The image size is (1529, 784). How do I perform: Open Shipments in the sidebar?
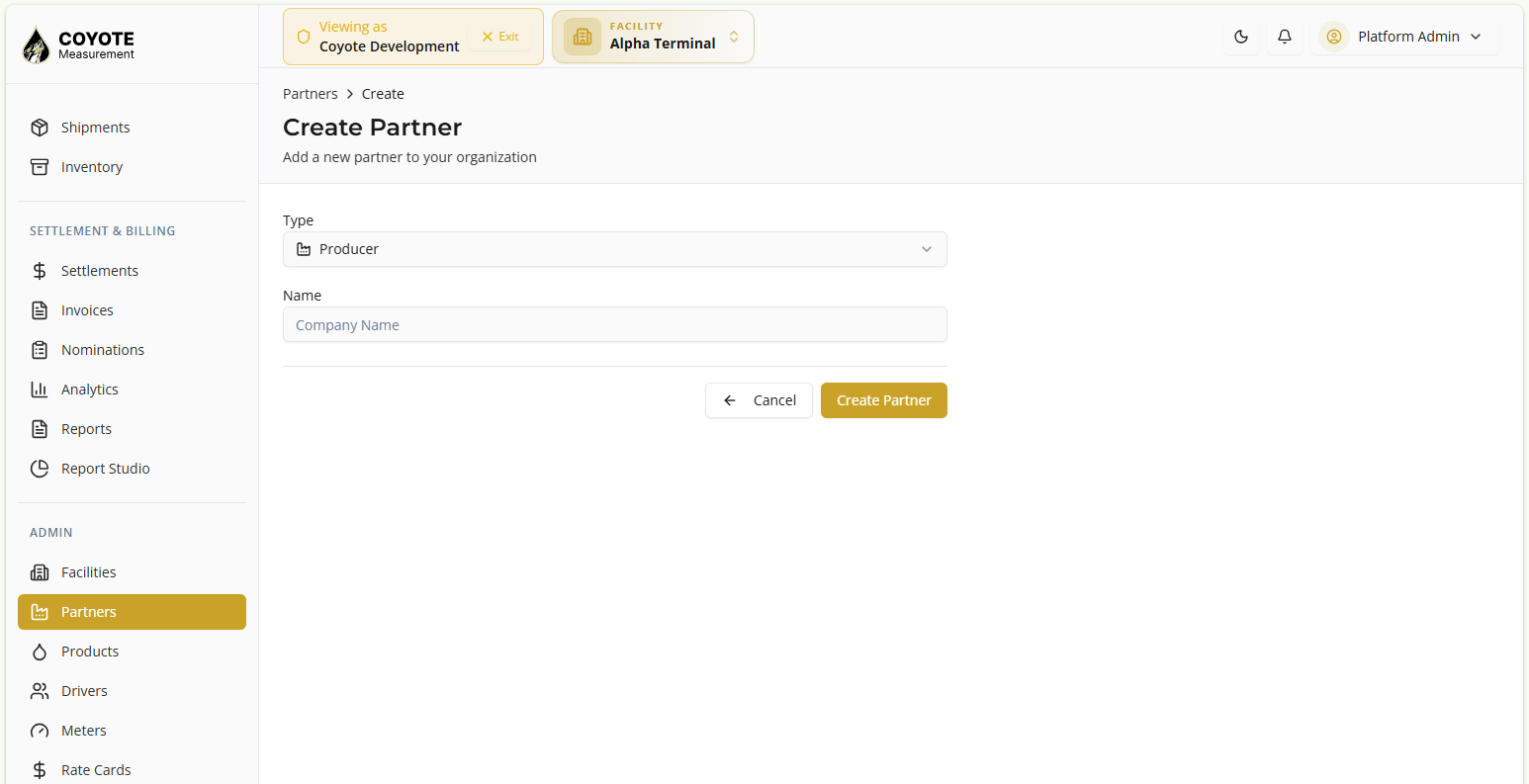click(132, 128)
